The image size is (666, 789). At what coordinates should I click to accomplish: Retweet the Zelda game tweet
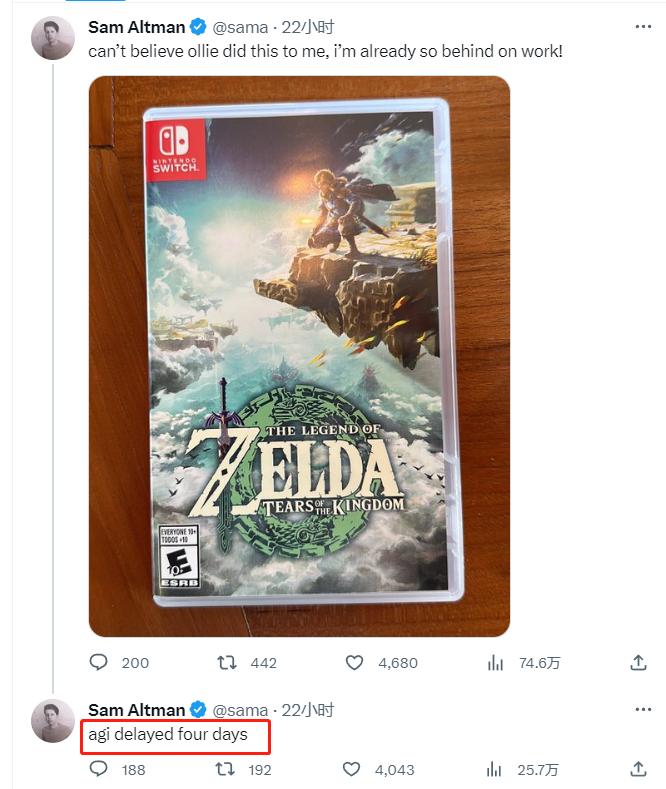(226, 663)
